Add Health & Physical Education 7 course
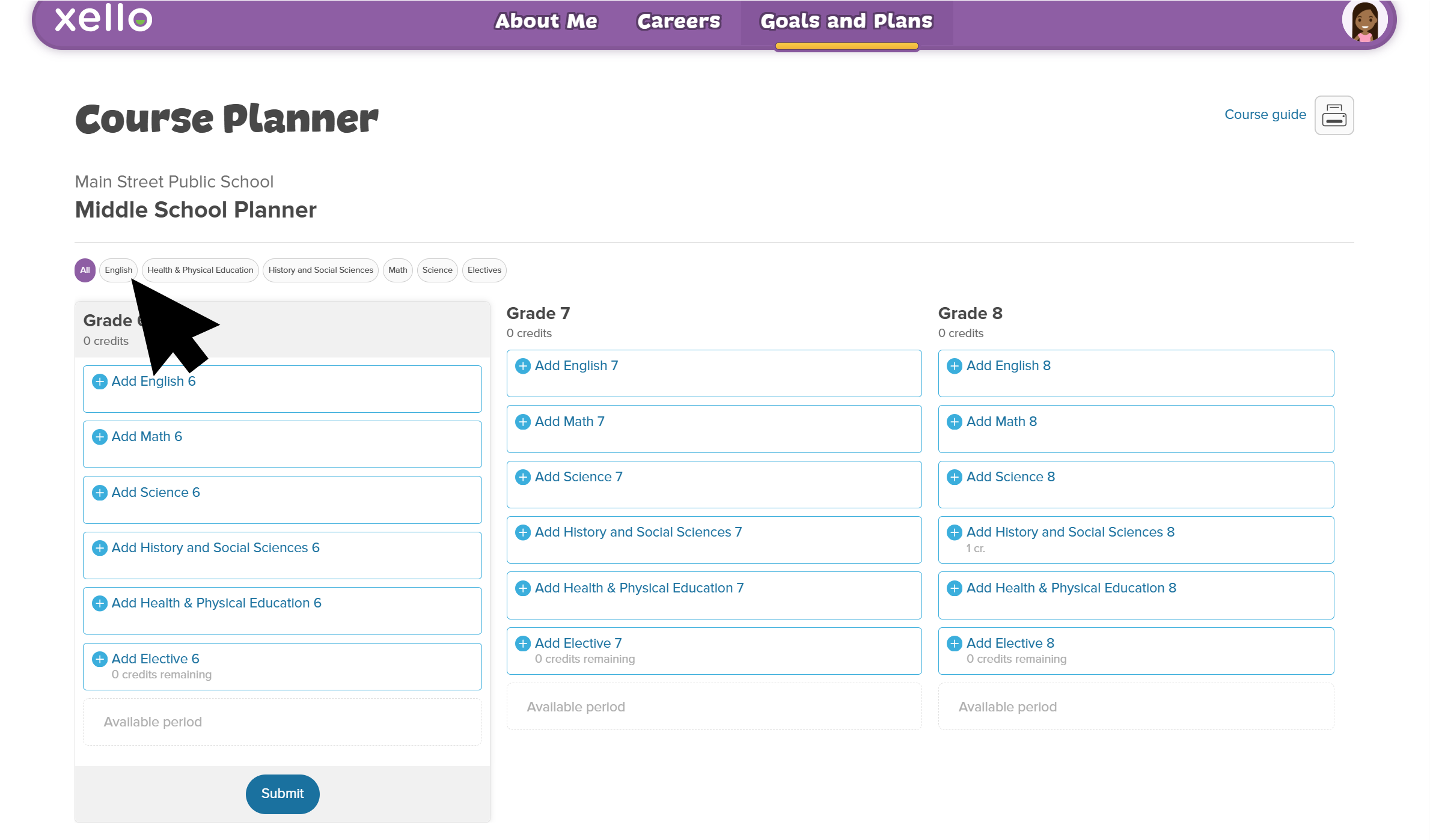The height and width of the screenshot is (840, 1430). (714, 595)
